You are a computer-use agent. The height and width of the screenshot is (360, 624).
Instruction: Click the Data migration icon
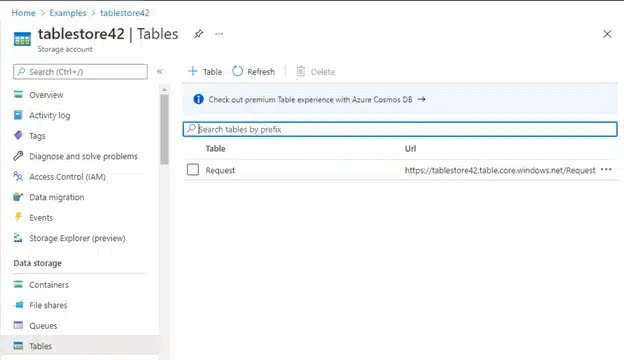18,197
